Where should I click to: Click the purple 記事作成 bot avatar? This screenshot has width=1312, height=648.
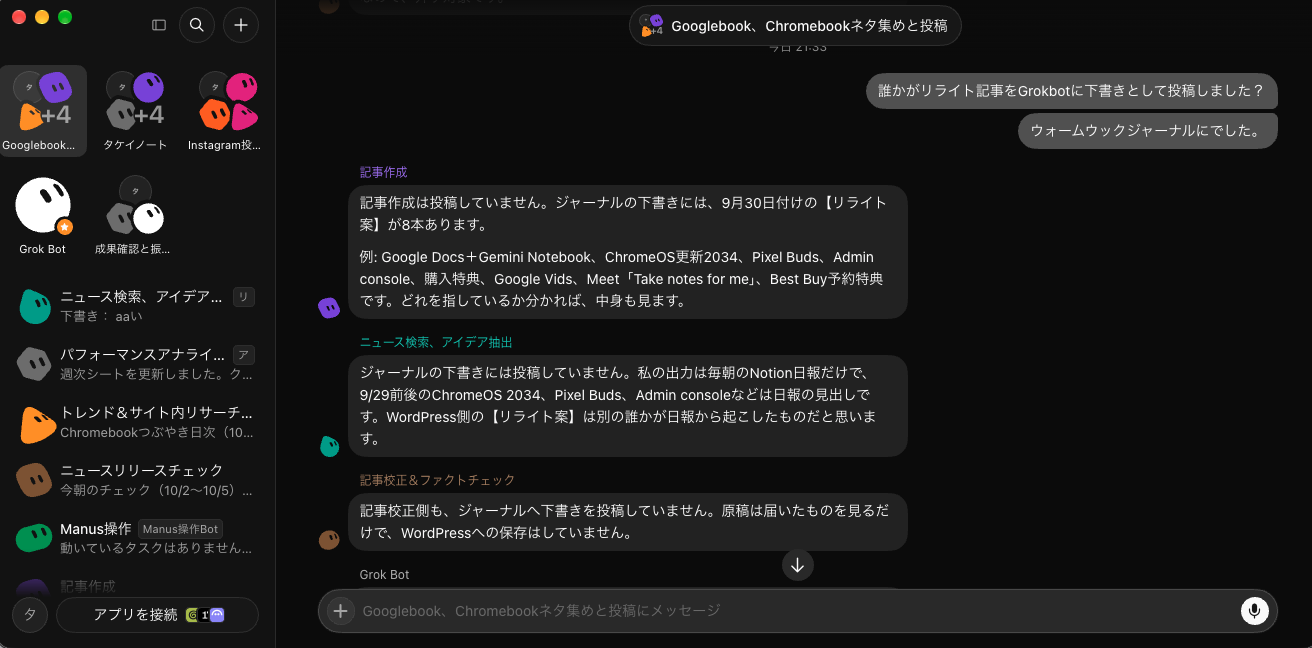329,308
